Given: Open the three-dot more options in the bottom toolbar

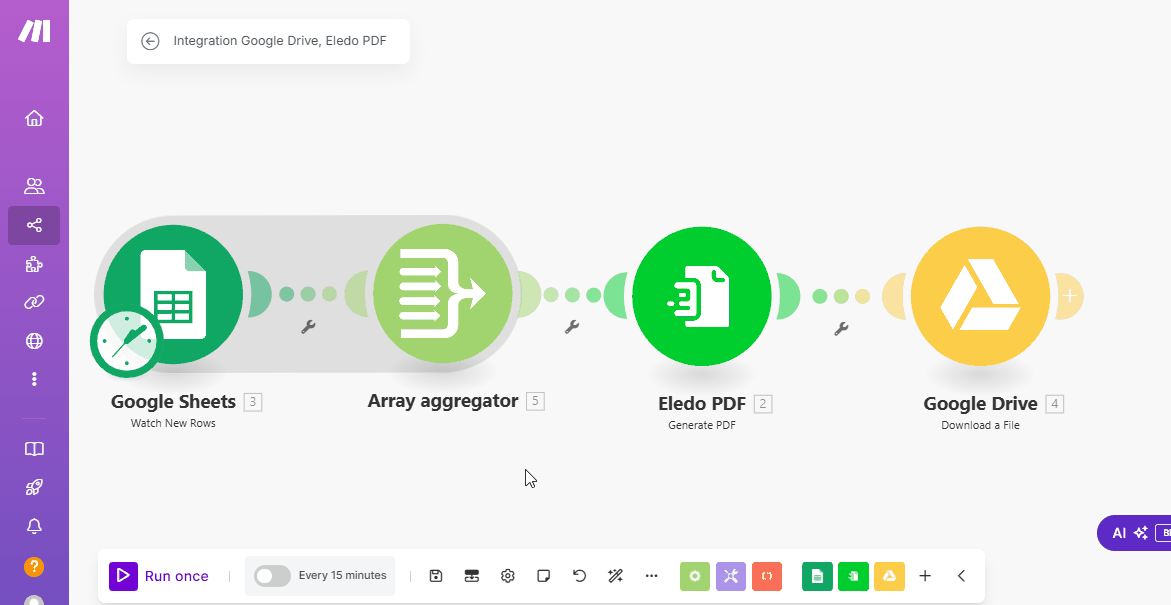Looking at the screenshot, I should (652, 576).
